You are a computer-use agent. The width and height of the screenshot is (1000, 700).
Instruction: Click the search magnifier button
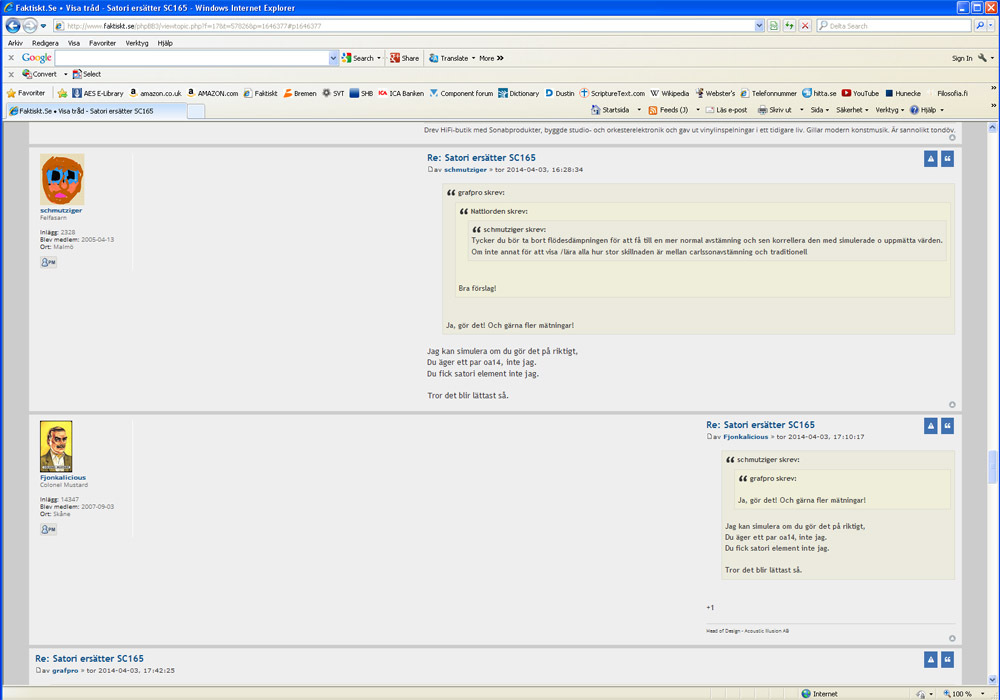pos(980,26)
